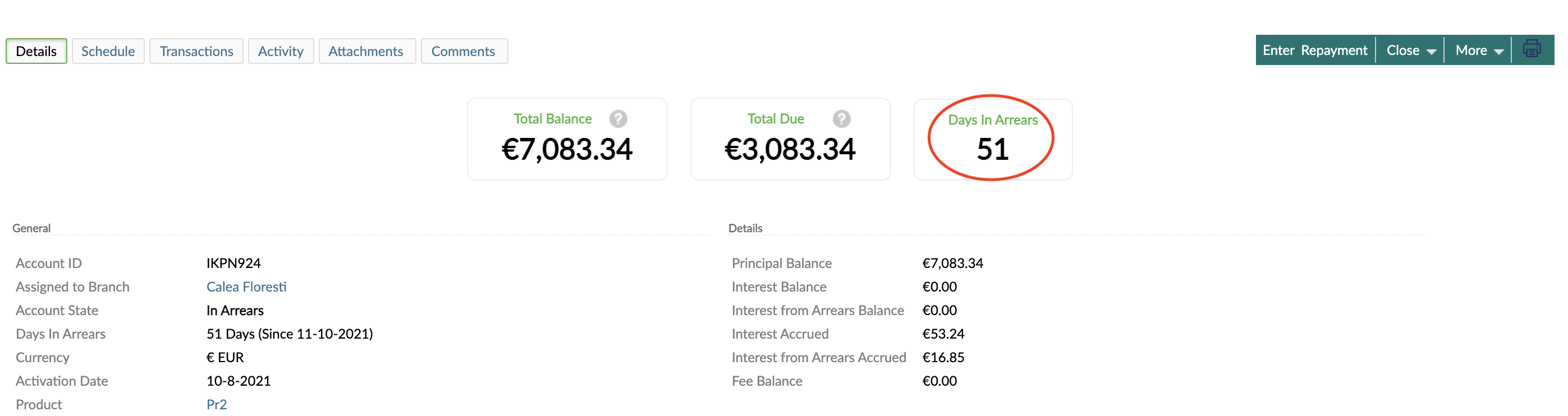Image resolution: width=1568 pixels, height=416 pixels.
Task: Click the Account ID value IKPN924
Action: click(233, 264)
